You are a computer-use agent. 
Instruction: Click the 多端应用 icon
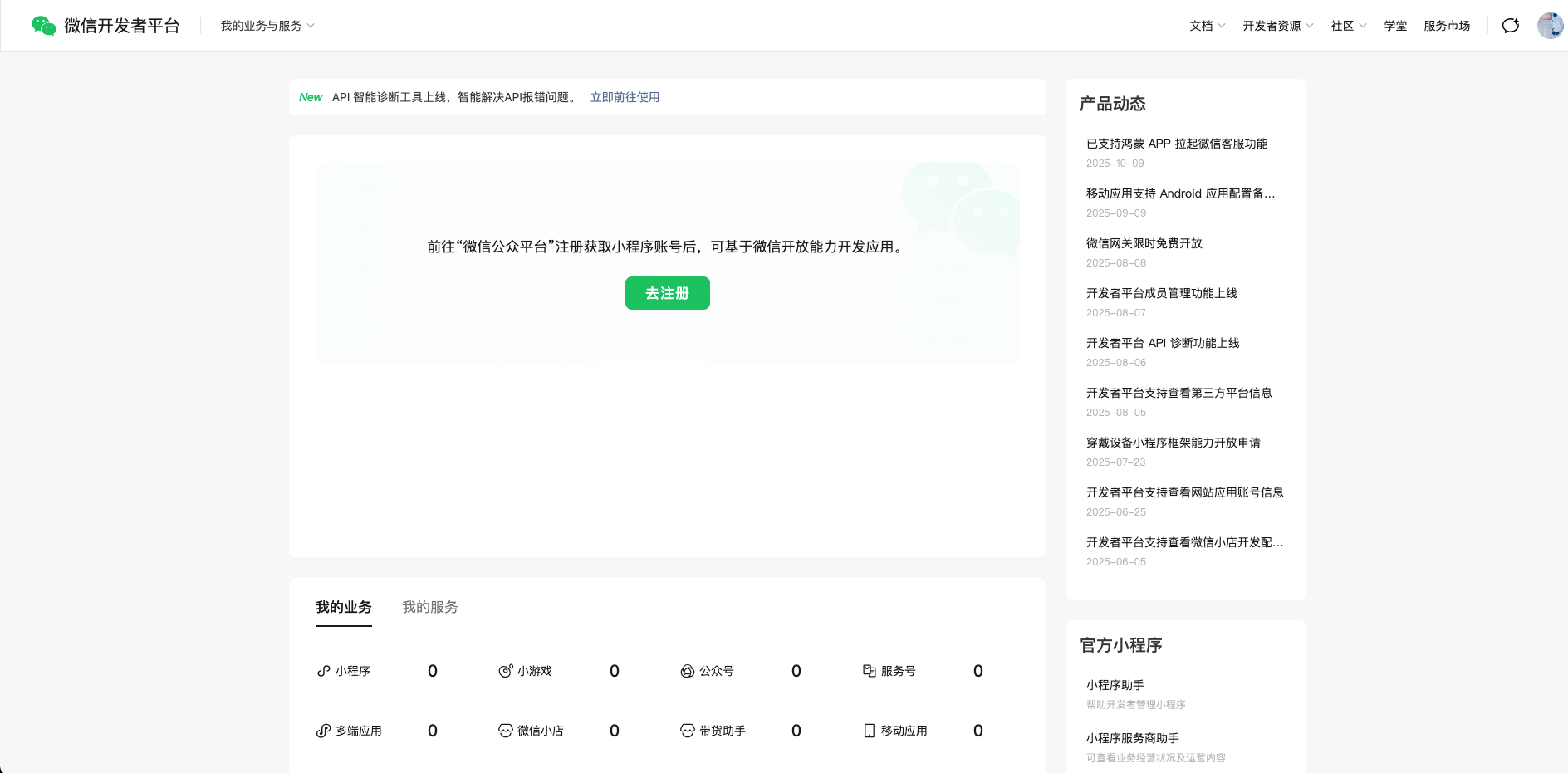(324, 731)
